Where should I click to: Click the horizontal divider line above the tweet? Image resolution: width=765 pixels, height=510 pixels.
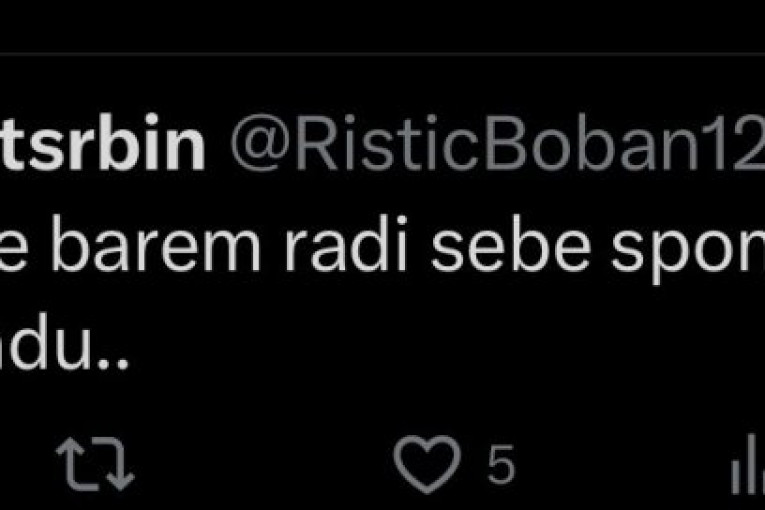pos(382,53)
